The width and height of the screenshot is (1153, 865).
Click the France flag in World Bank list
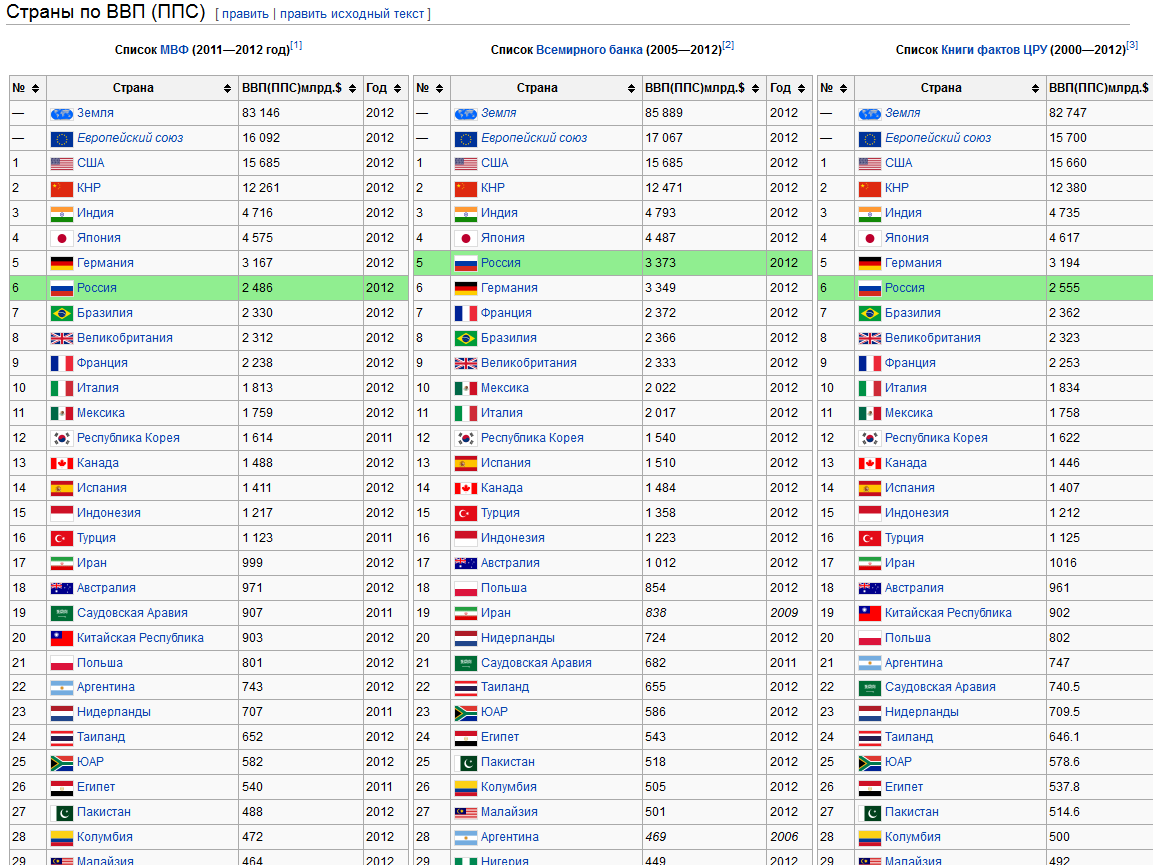pyautogui.click(x=465, y=313)
